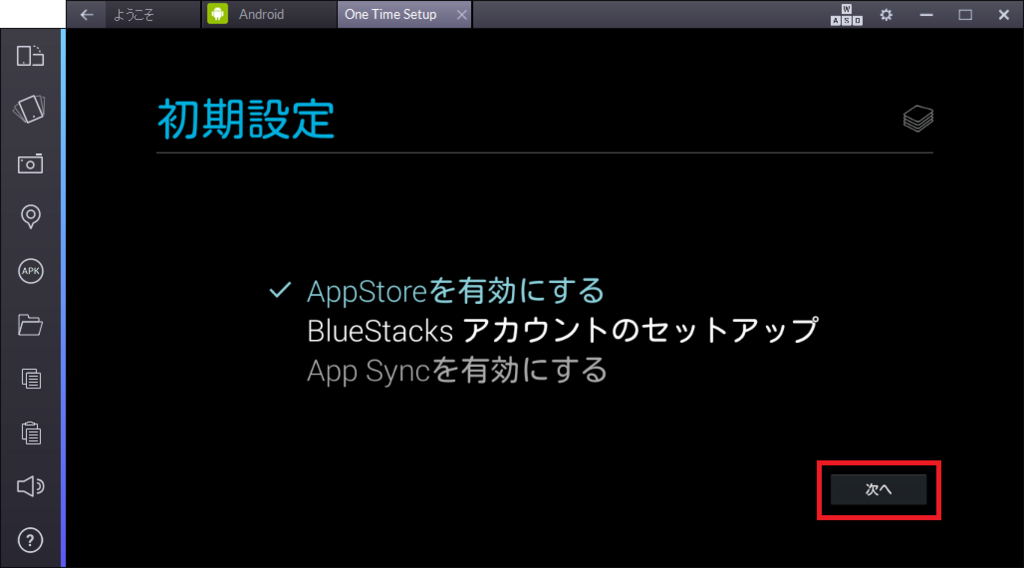Viewport: 1024px width, 568px height.
Task: Toggle screen orientation sidebar icon
Action: tap(31, 56)
